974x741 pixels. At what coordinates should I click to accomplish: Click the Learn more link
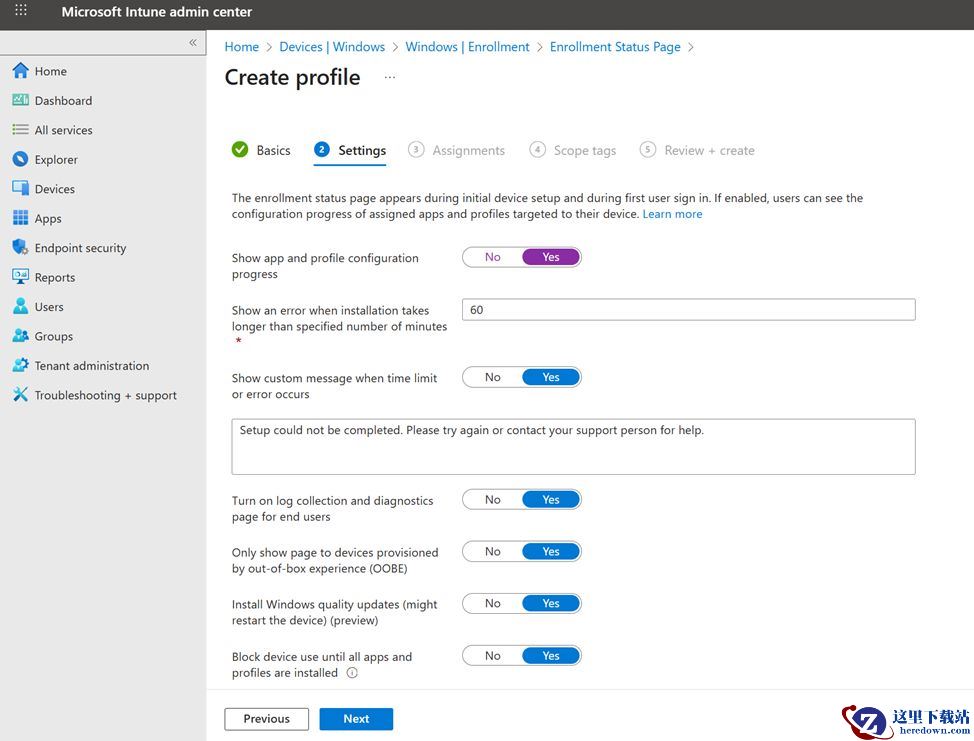(x=672, y=214)
